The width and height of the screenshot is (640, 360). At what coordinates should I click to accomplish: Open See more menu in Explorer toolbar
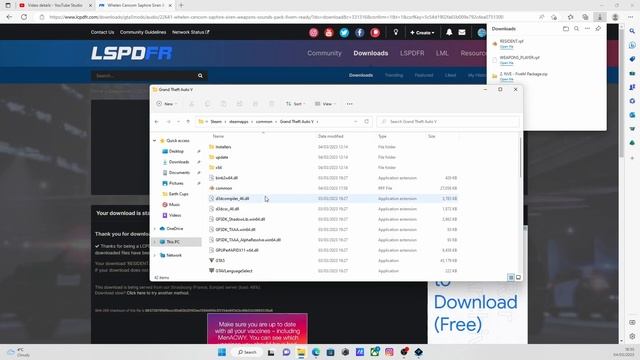click(x=349, y=104)
